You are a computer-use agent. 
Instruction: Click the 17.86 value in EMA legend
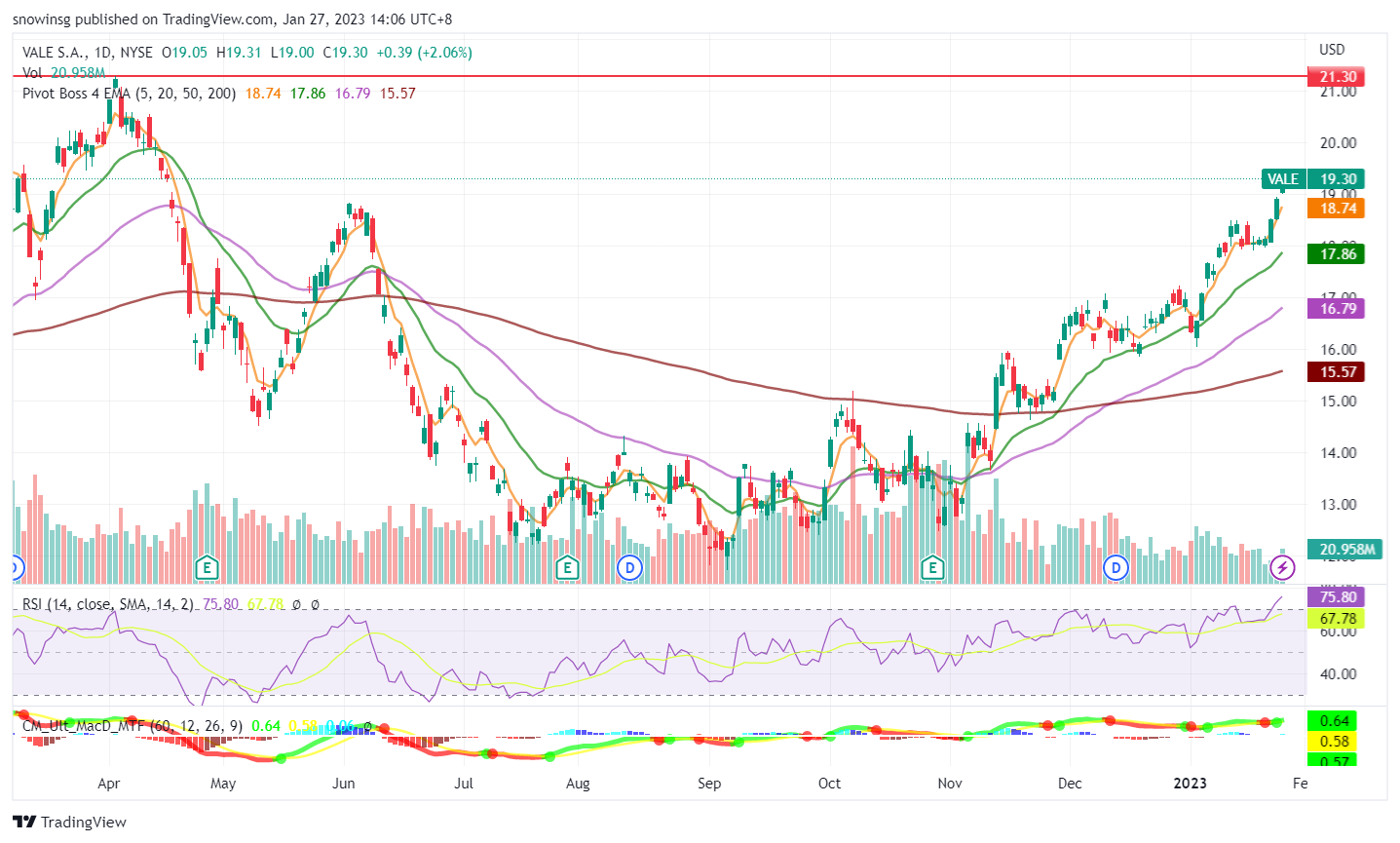(x=308, y=94)
